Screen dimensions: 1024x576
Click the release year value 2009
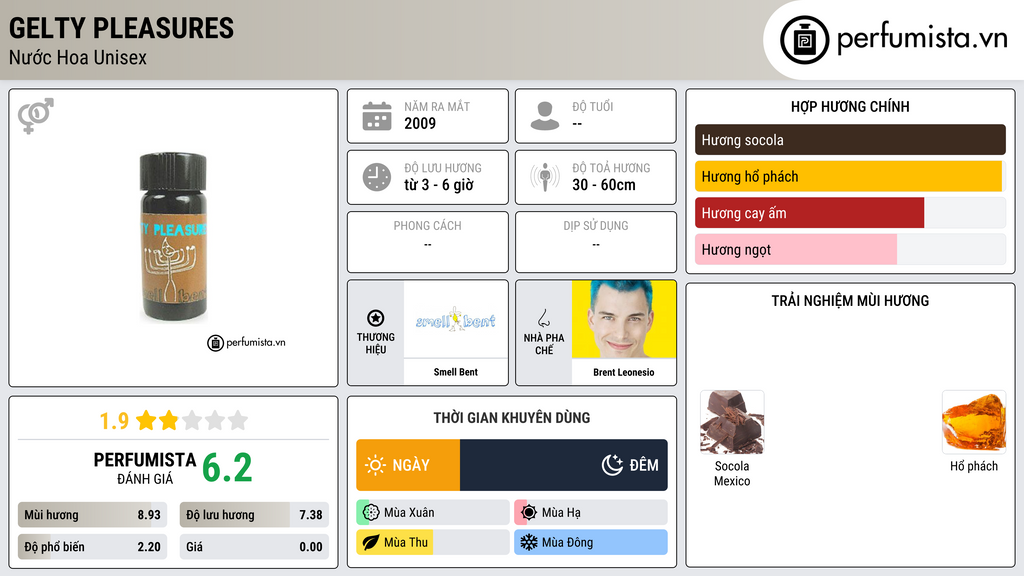pyautogui.click(x=420, y=123)
